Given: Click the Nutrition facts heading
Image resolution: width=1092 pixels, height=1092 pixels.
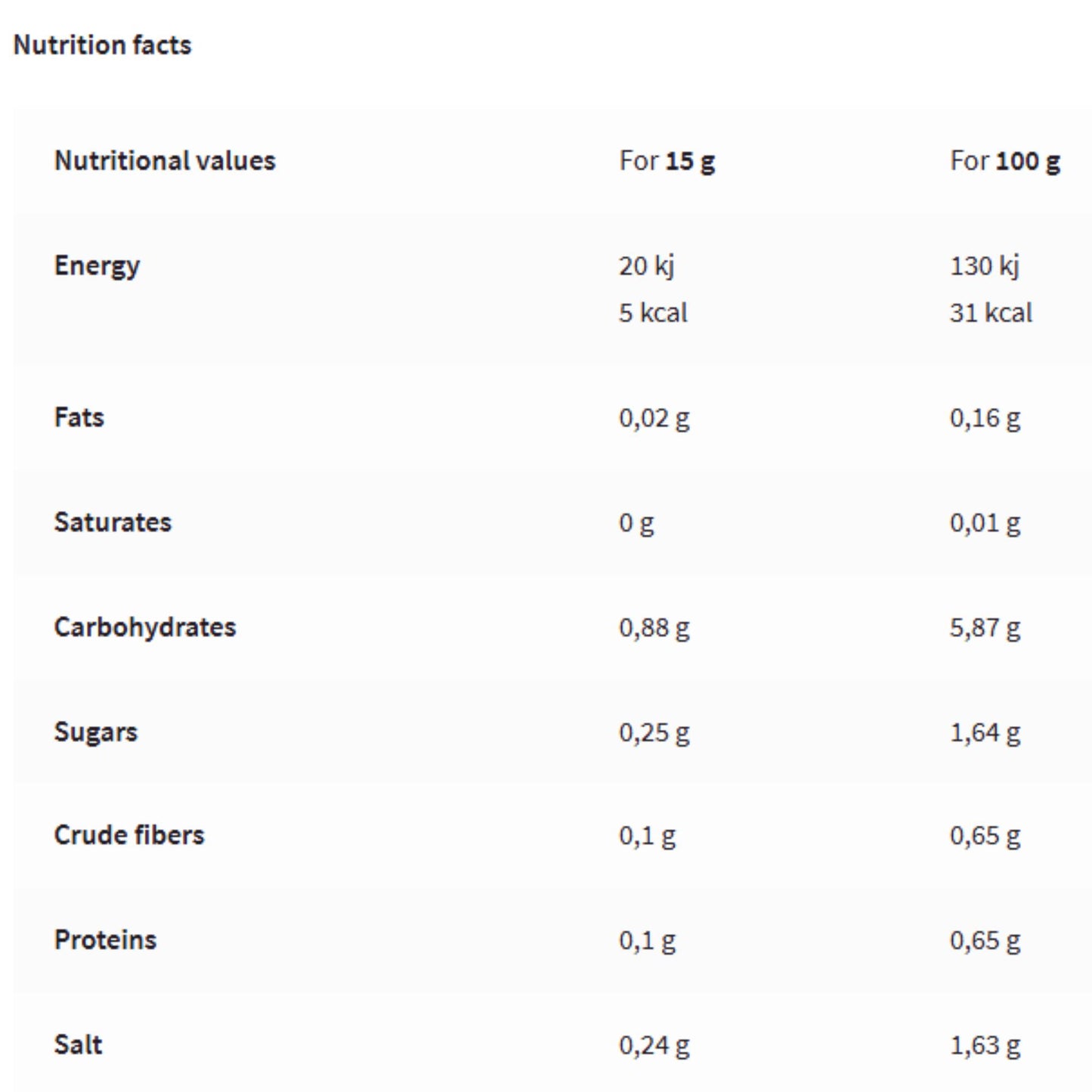Looking at the screenshot, I should [x=102, y=45].
